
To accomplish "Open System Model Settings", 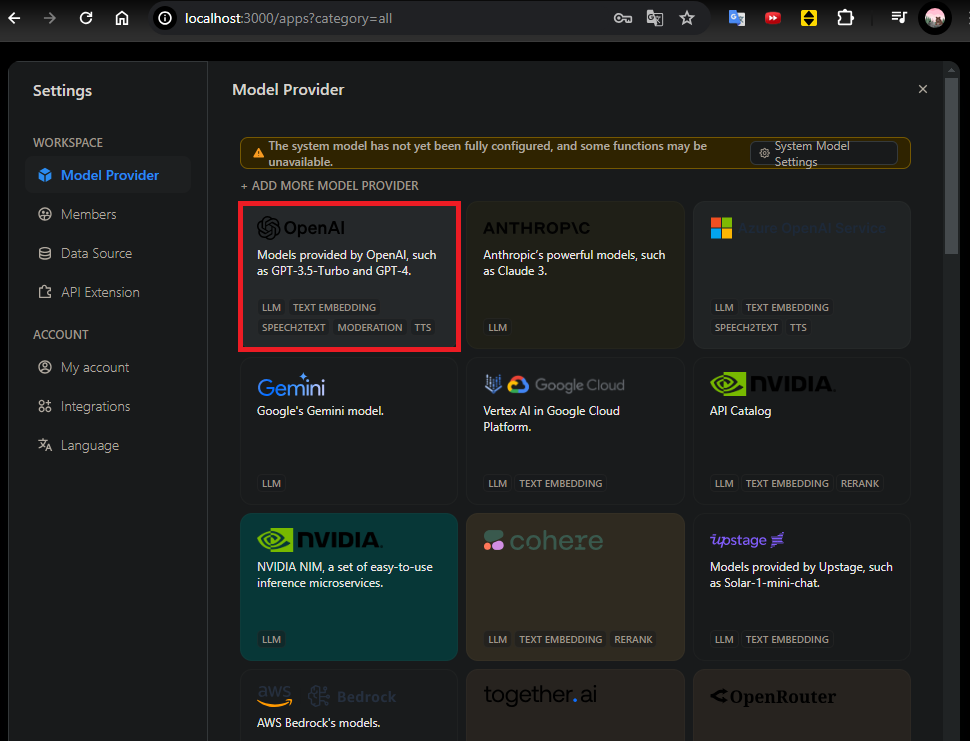I will click(823, 153).
